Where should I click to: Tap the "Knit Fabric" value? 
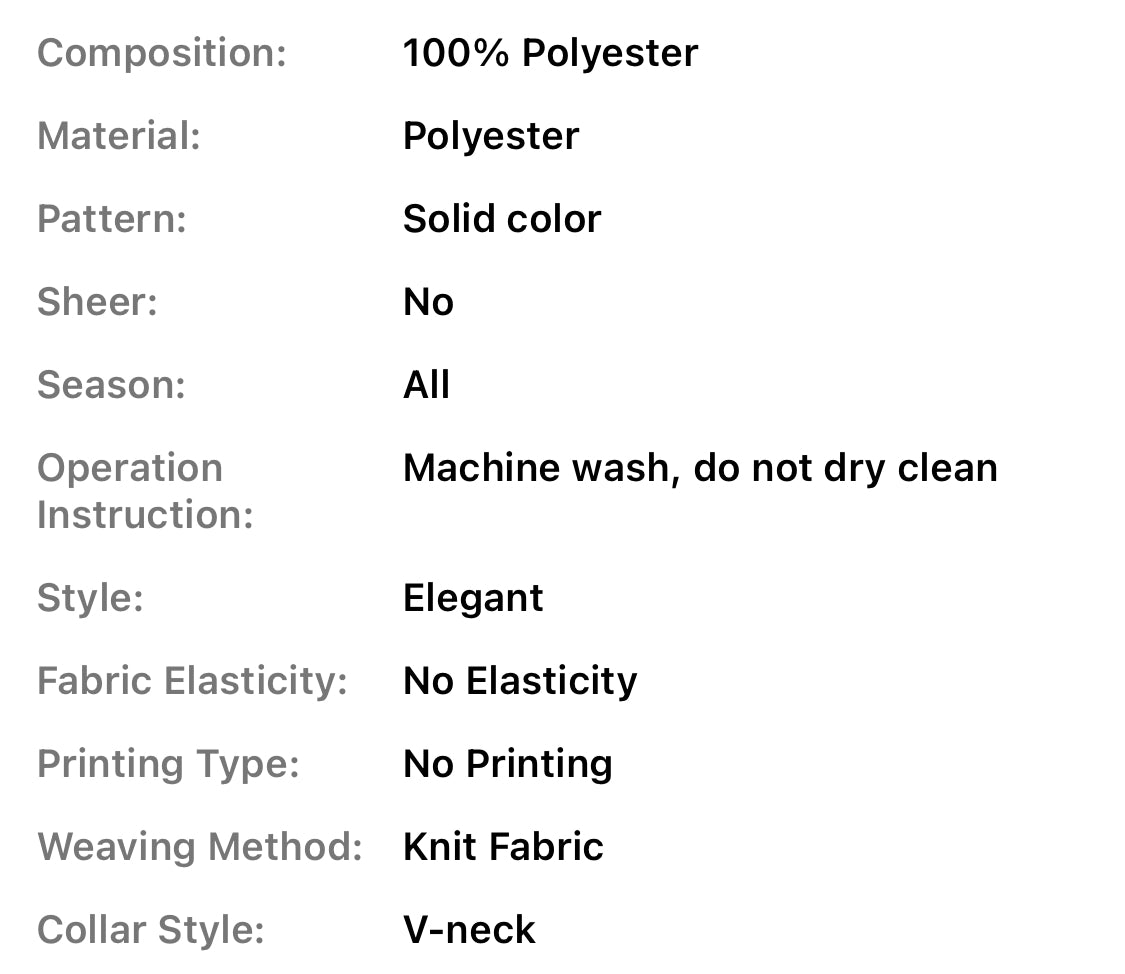[x=503, y=847]
